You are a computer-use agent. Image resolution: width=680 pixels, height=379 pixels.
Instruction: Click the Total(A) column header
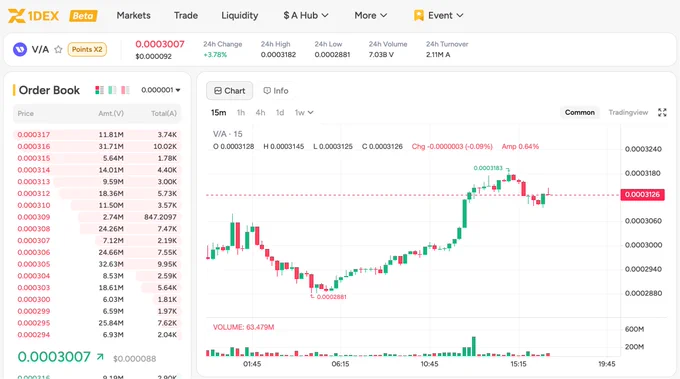click(164, 114)
